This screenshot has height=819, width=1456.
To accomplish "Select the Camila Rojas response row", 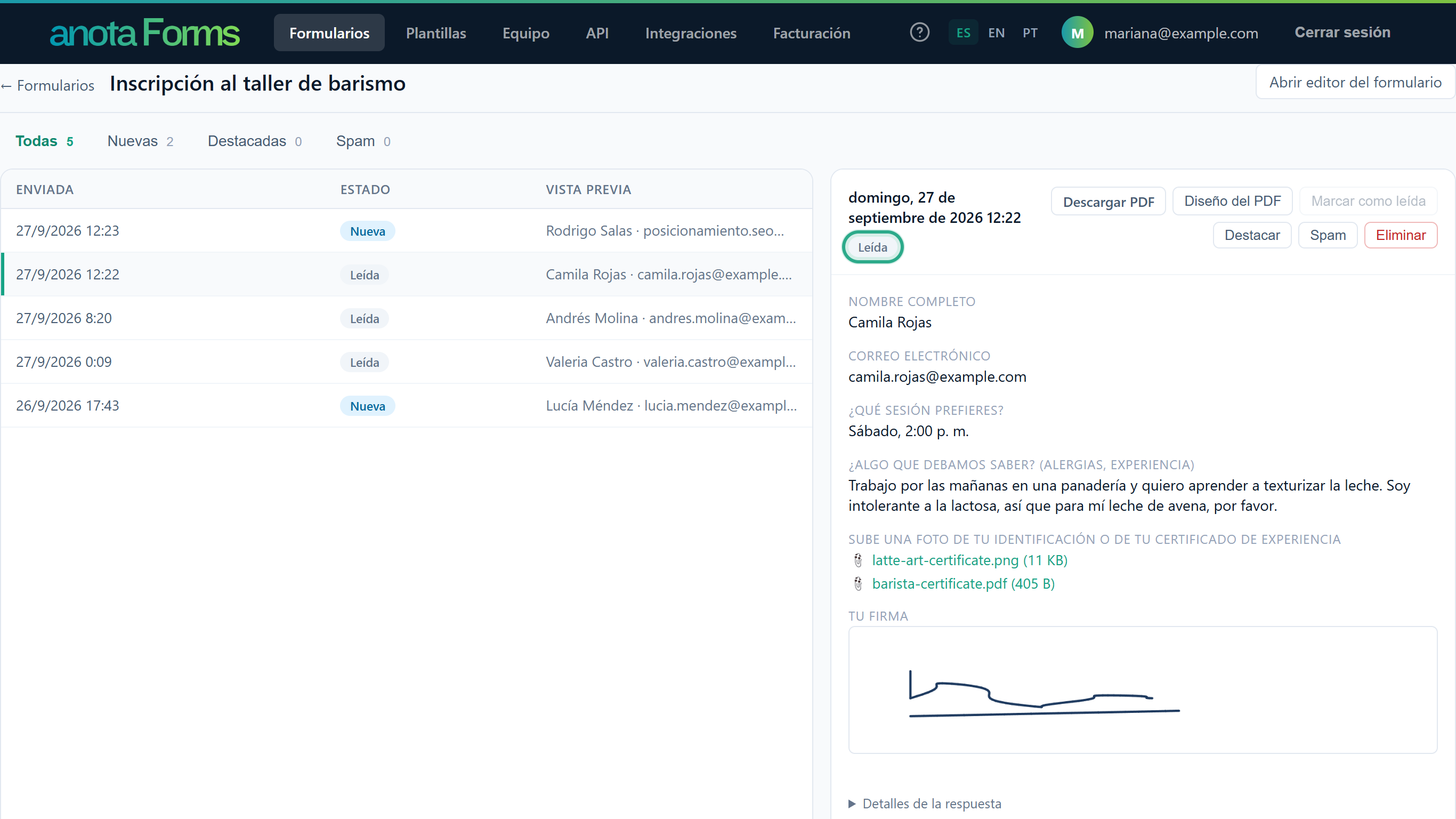I will click(407, 274).
